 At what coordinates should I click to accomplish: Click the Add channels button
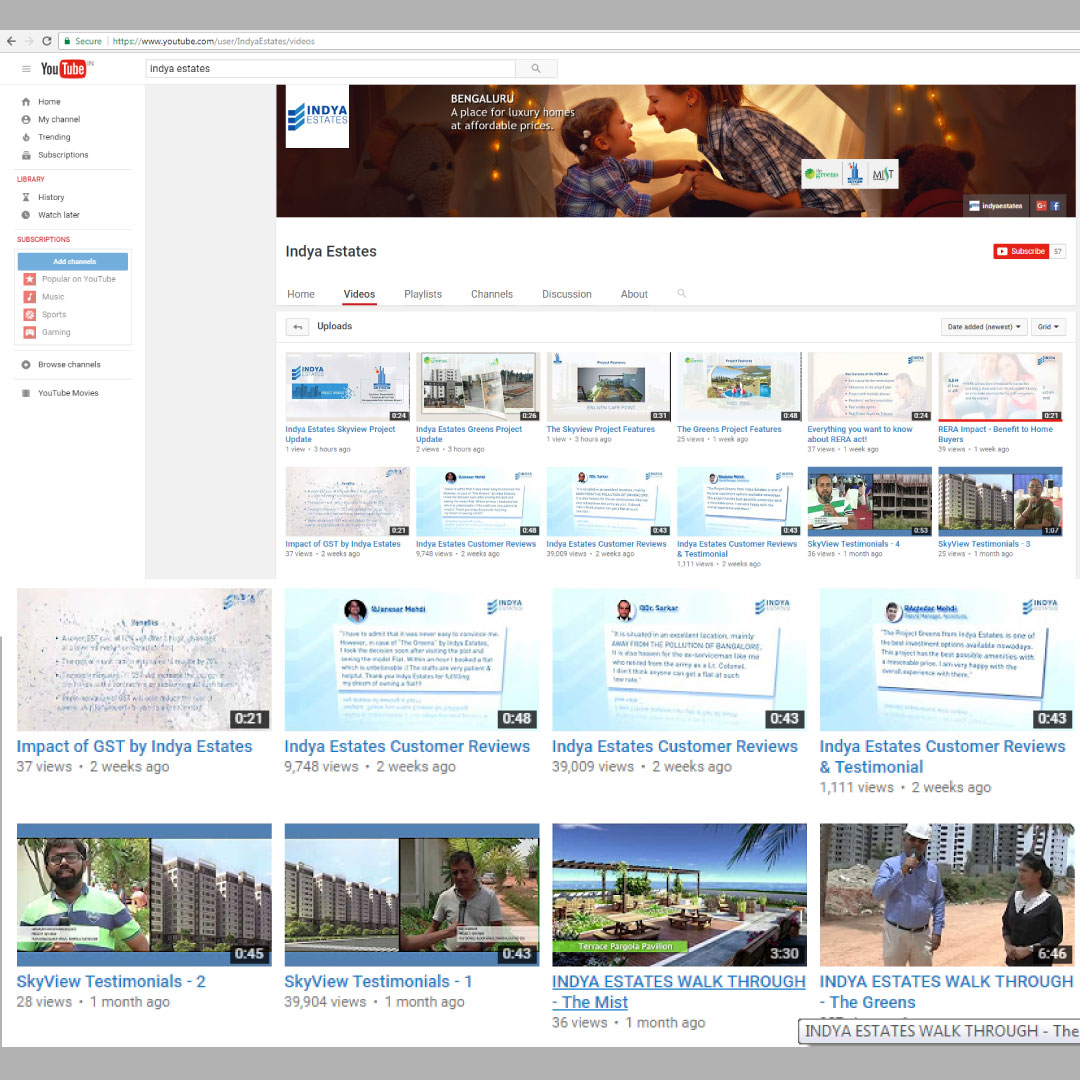pos(73,262)
